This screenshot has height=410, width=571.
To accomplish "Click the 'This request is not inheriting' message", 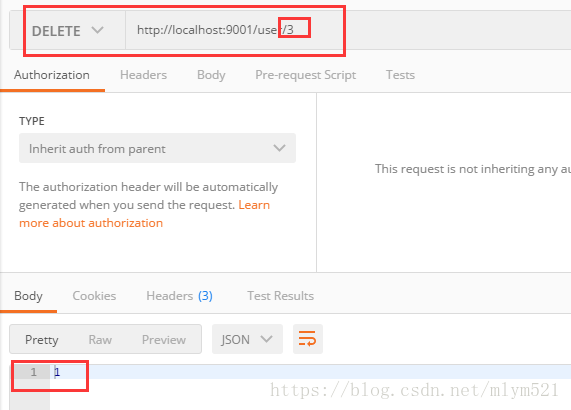I will click(x=473, y=169).
